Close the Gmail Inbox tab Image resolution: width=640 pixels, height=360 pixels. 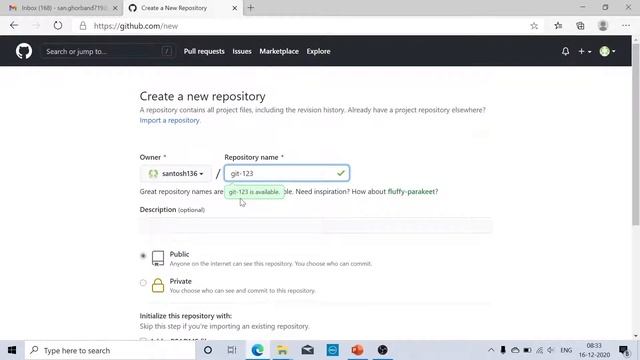(115, 8)
